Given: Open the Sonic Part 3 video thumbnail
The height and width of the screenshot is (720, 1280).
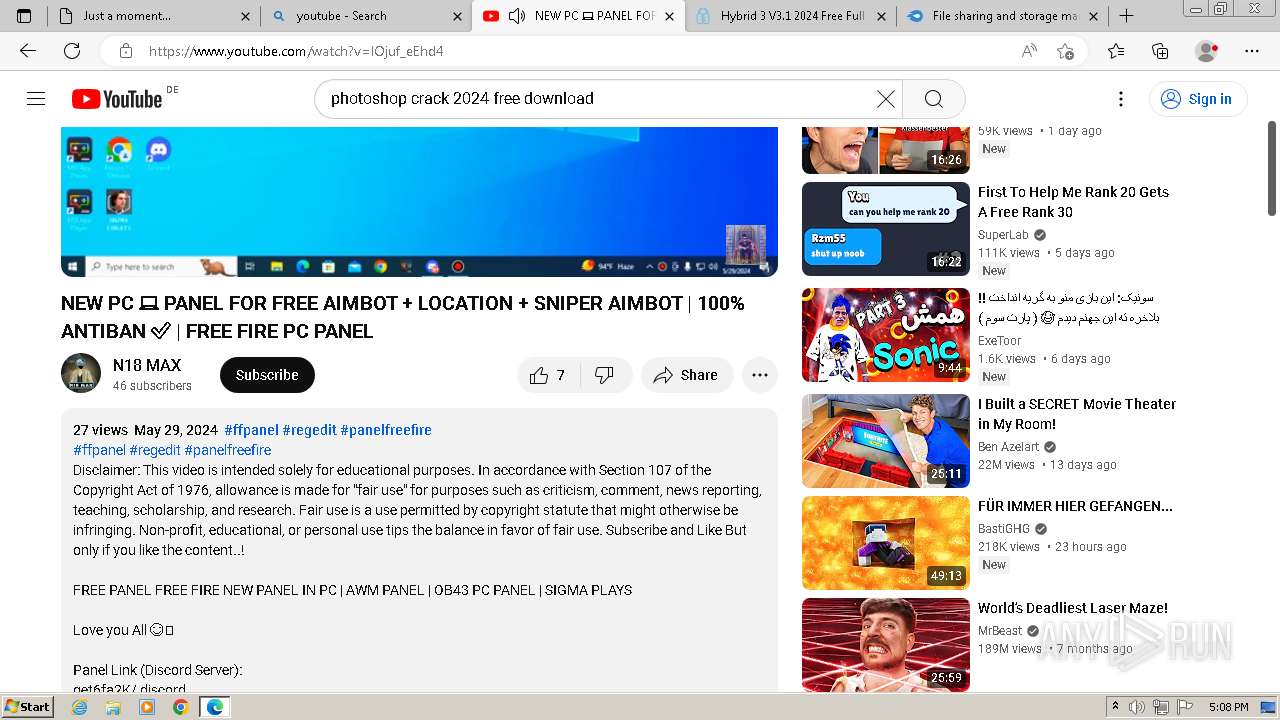Looking at the screenshot, I should click(x=886, y=335).
